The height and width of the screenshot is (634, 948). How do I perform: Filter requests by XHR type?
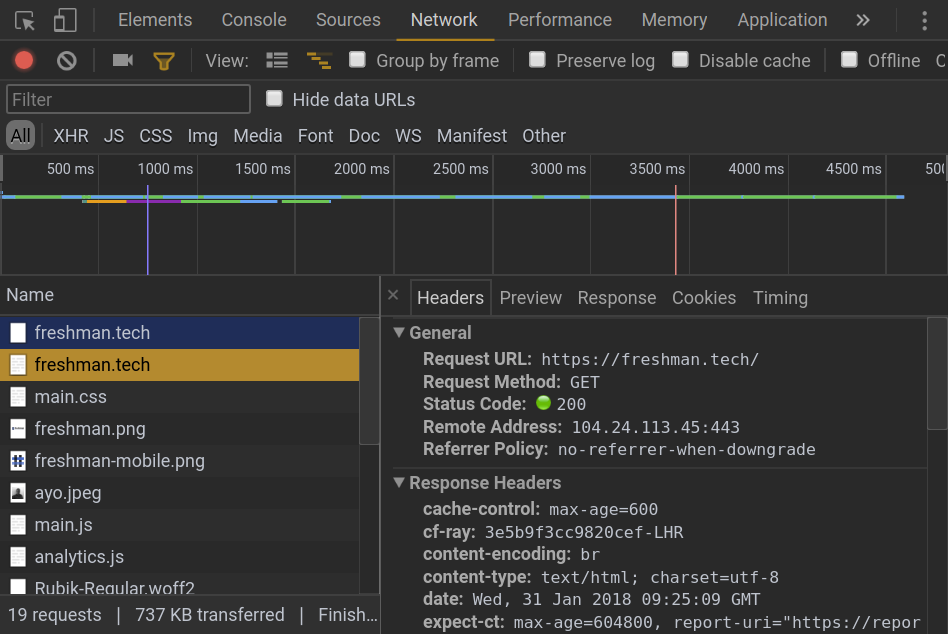pos(71,136)
